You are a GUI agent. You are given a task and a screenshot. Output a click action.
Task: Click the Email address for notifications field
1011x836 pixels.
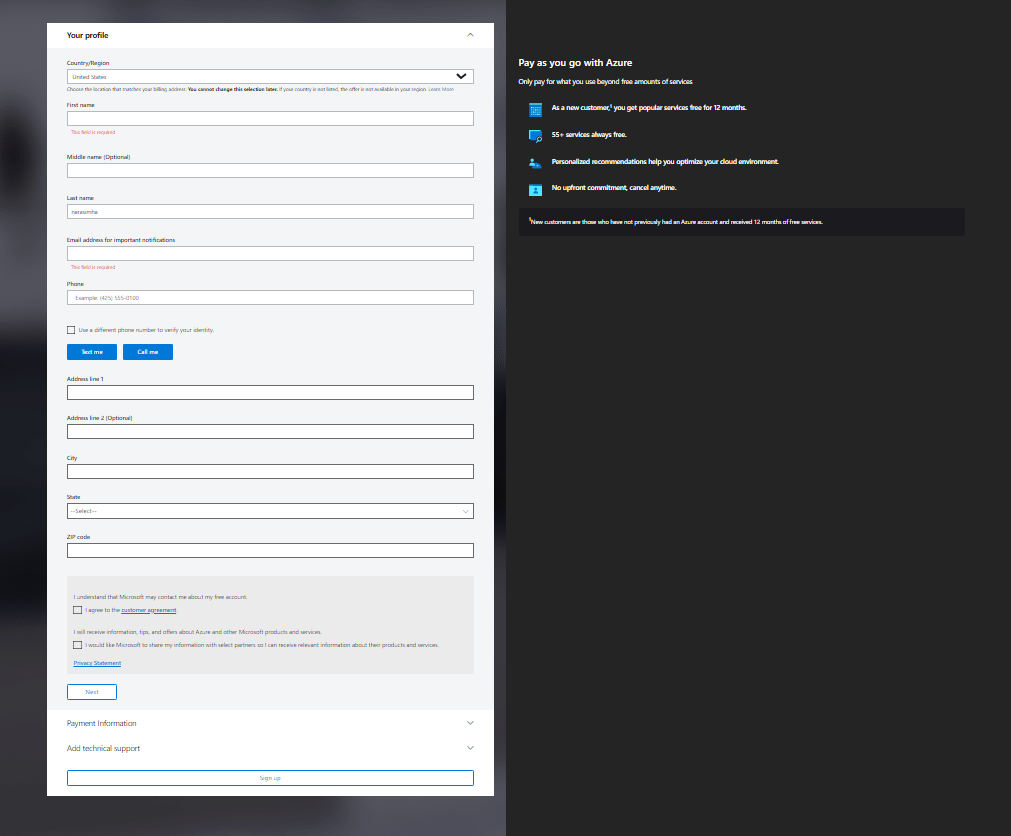[270, 253]
